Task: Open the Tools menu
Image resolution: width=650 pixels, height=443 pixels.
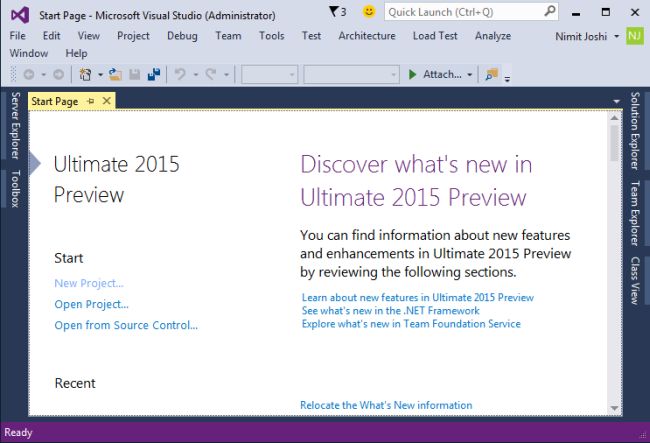Action: coord(272,36)
